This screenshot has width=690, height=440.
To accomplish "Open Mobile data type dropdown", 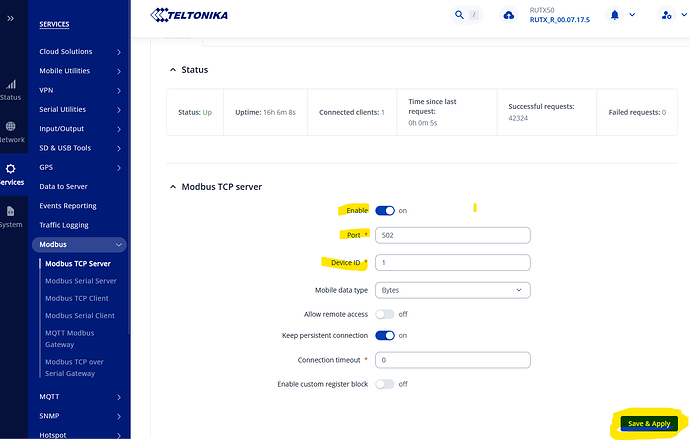I will click(453, 290).
